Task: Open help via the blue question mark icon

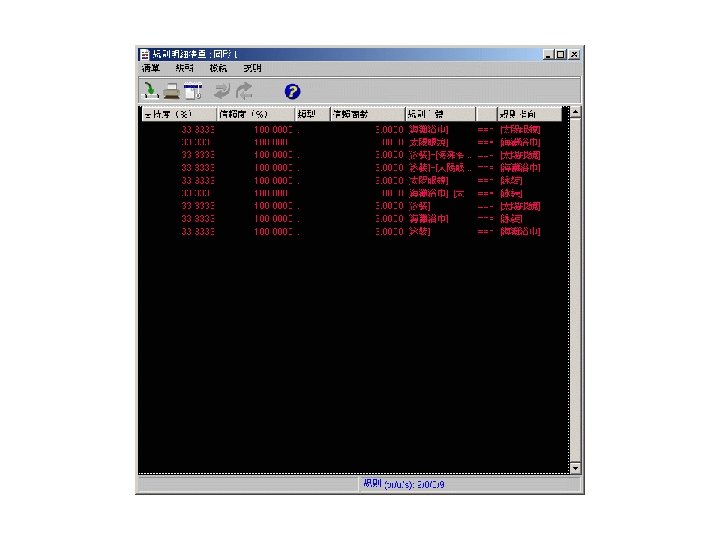Action: pos(292,91)
